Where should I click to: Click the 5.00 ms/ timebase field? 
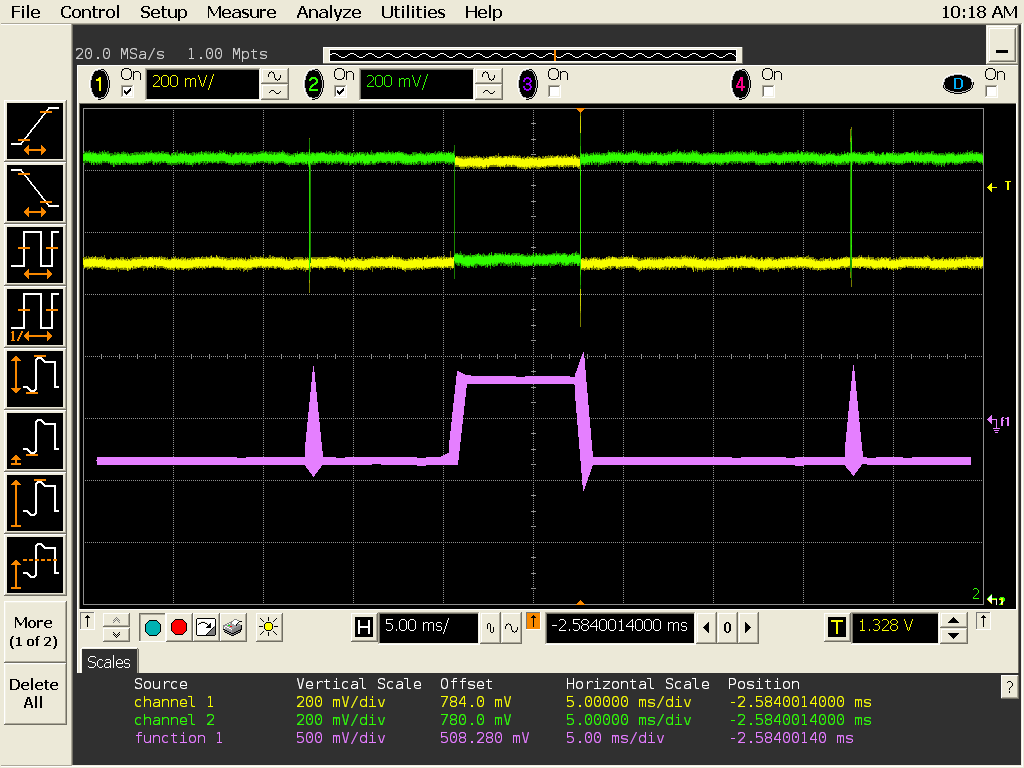[428, 628]
